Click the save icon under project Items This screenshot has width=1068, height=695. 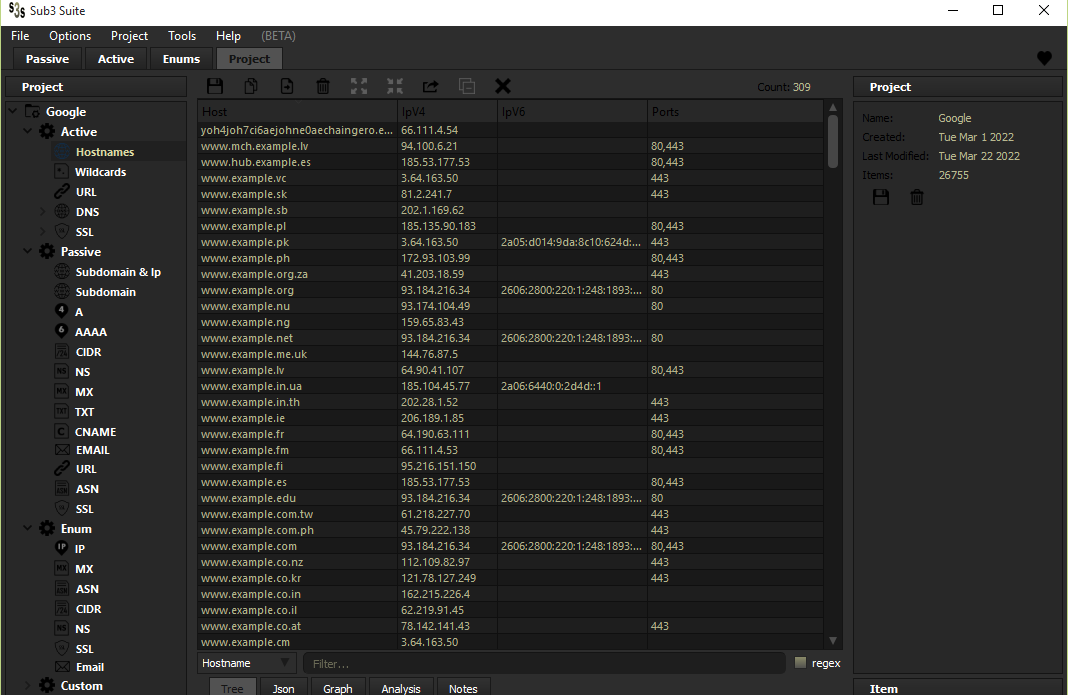pos(881,198)
